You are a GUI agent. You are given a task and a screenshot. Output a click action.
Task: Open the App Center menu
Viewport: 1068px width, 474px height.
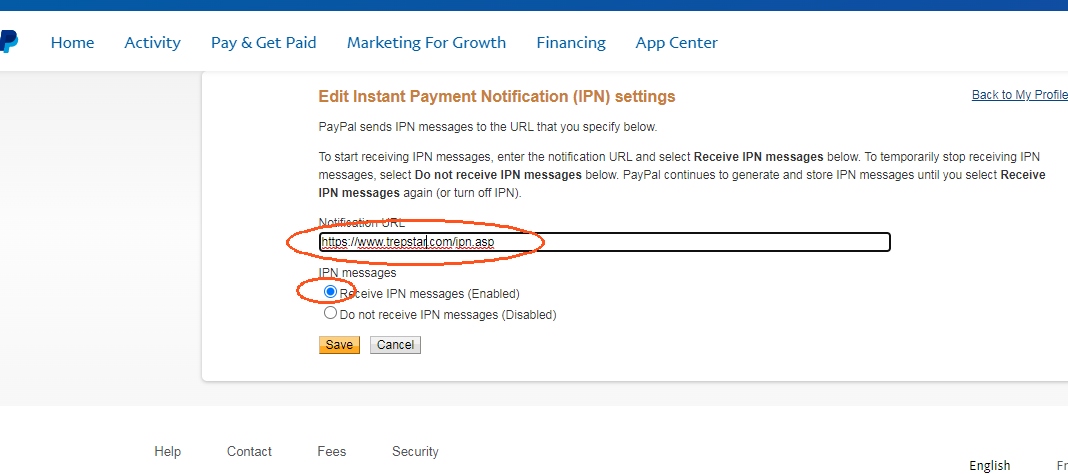point(676,43)
